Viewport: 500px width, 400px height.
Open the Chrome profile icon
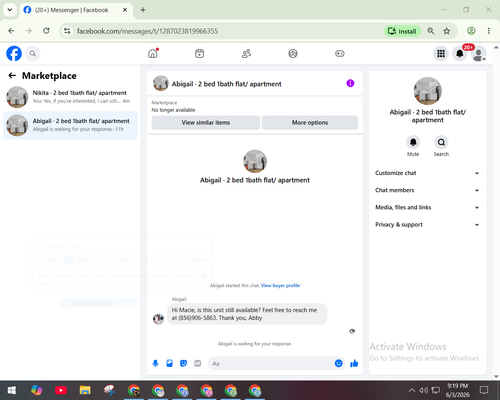pyautogui.click(x=471, y=31)
